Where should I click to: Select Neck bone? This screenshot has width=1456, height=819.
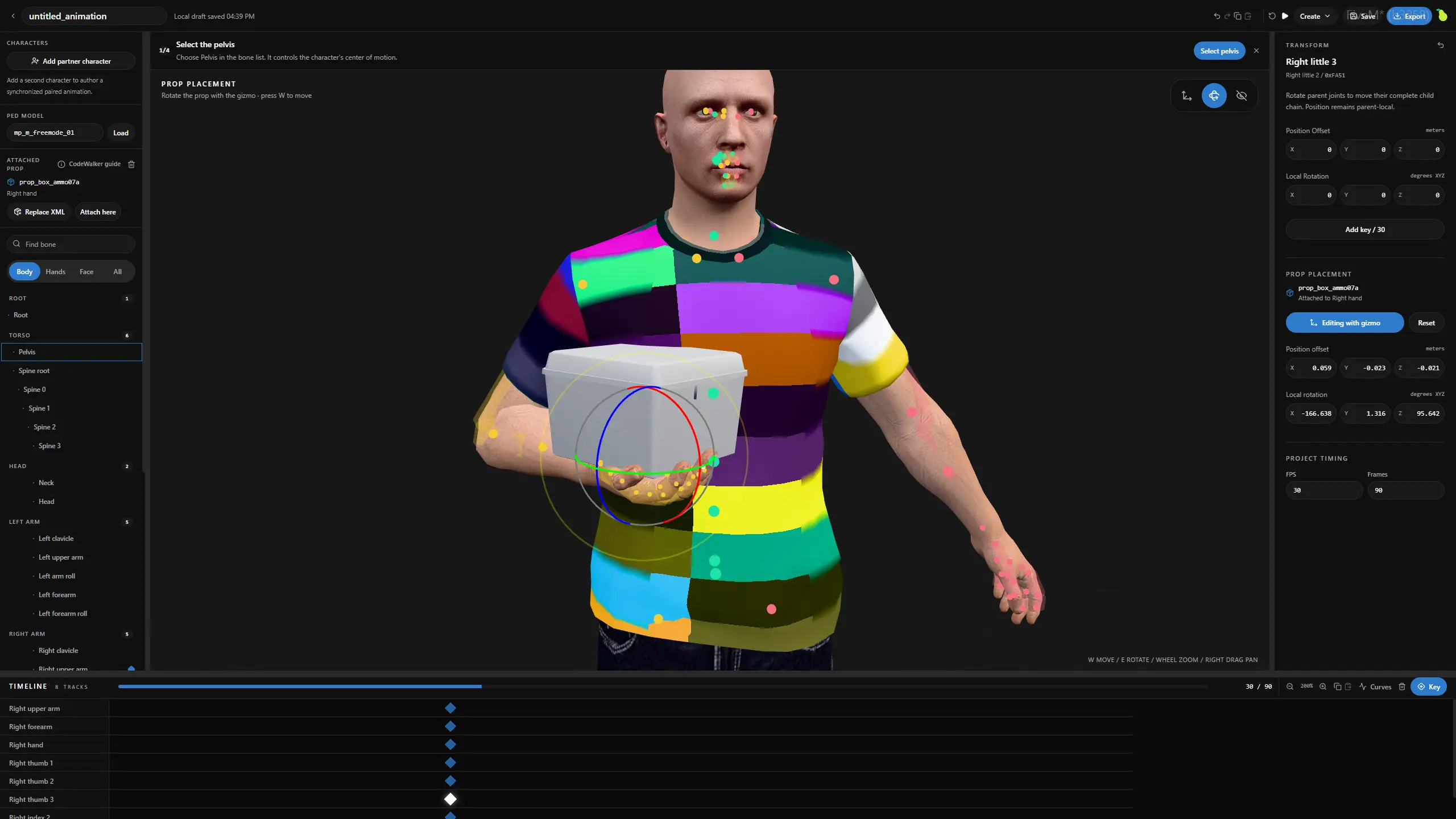pyautogui.click(x=71, y=482)
